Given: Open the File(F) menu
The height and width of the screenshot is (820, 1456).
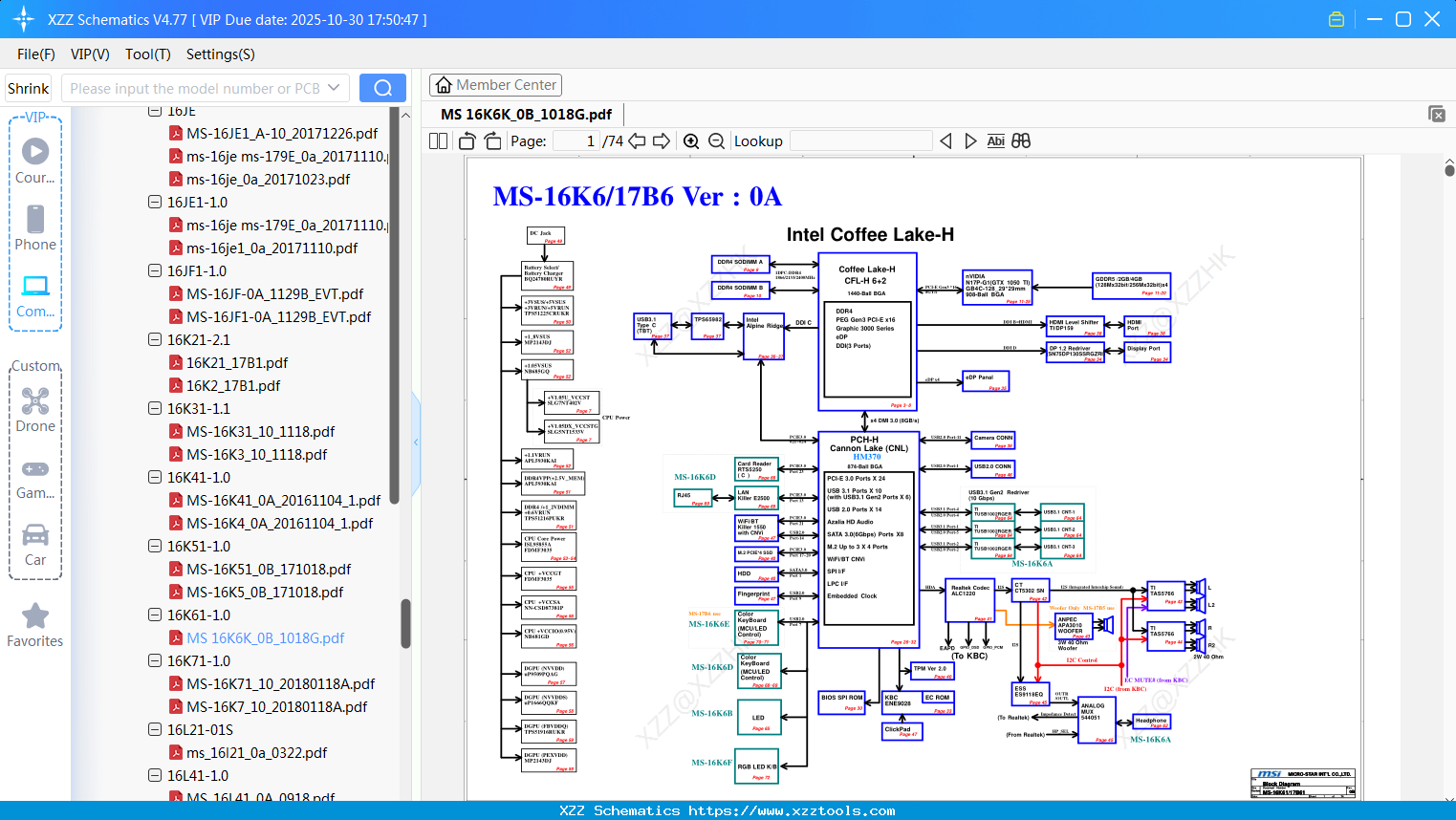Looking at the screenshot, I should [36, 54].
